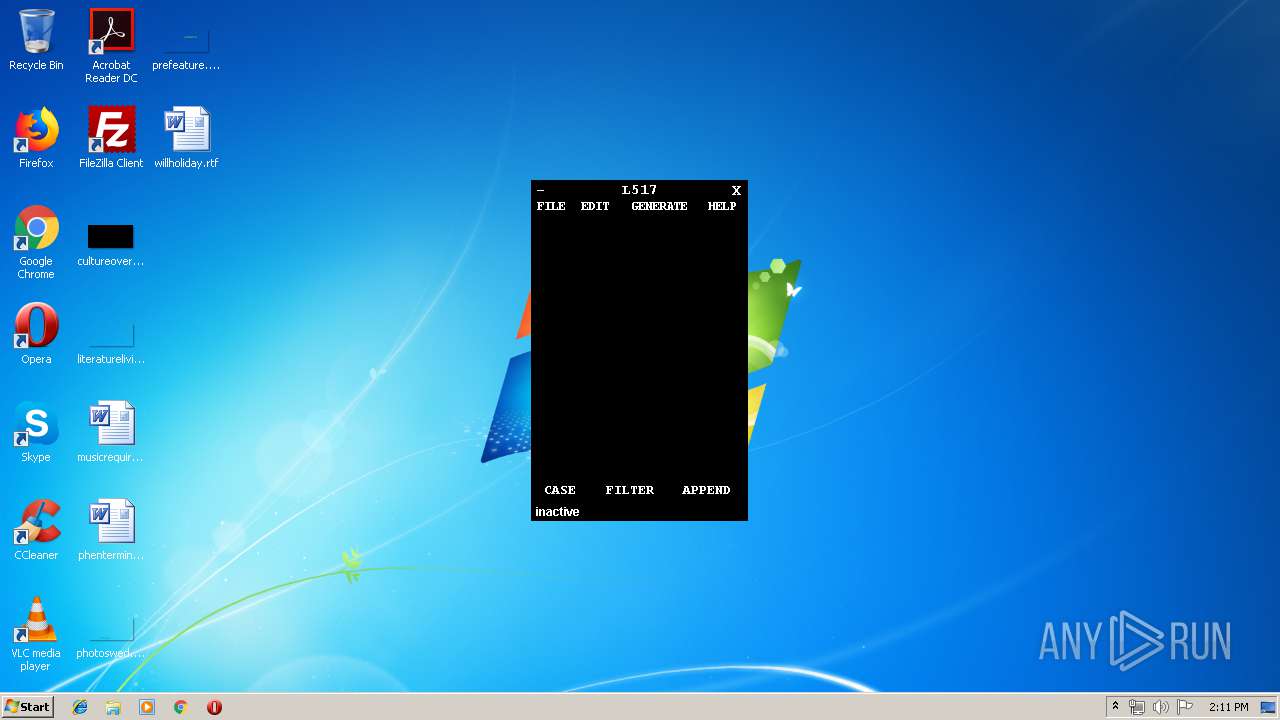Image resolution: width=1280 pixels, height=720 pixels.
Task: Open Opera from the taskbar
Action: point(214,707)
